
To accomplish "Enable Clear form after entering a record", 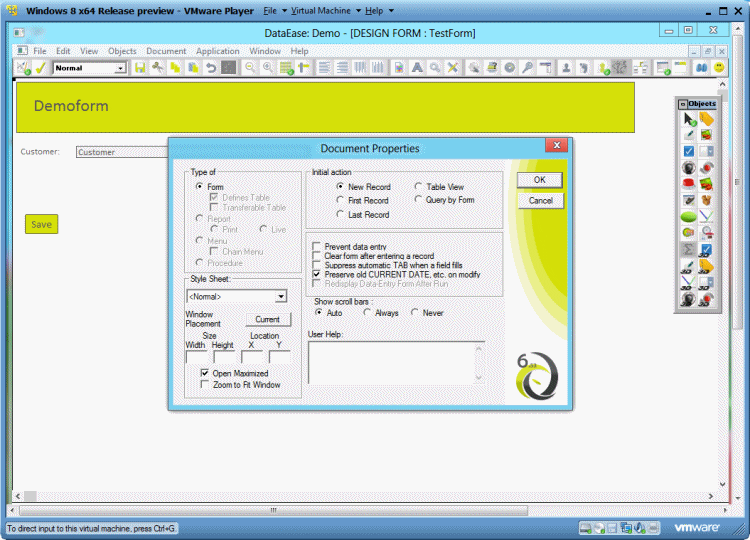I will click(x=316, y=256).
